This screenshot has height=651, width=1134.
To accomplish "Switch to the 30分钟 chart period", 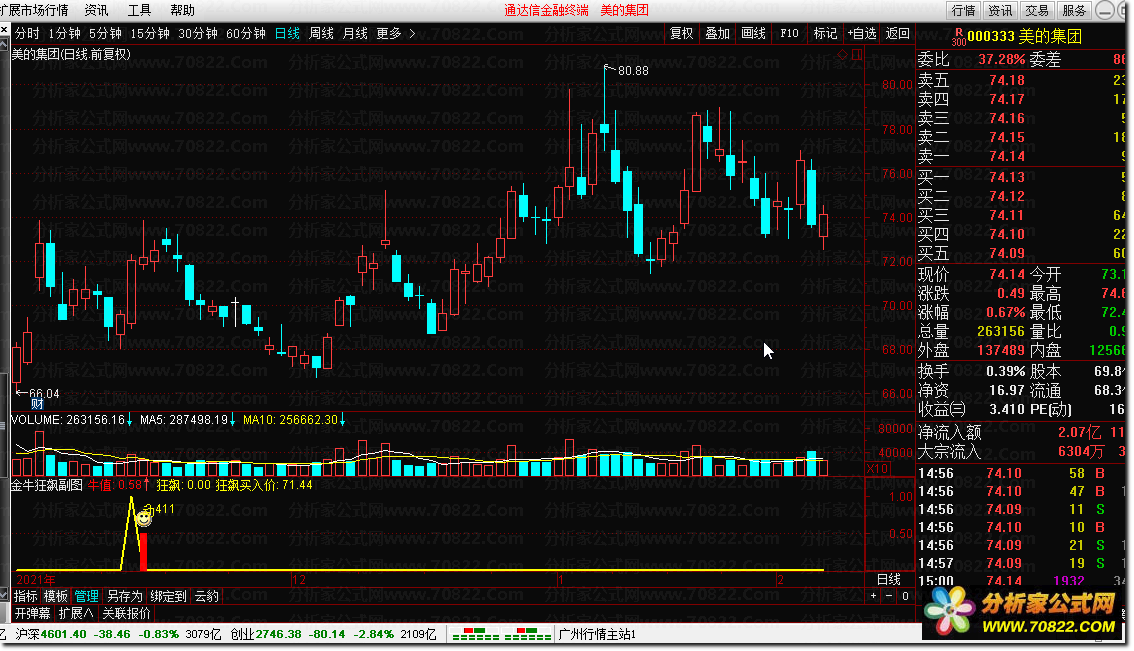I will point(197,33).
